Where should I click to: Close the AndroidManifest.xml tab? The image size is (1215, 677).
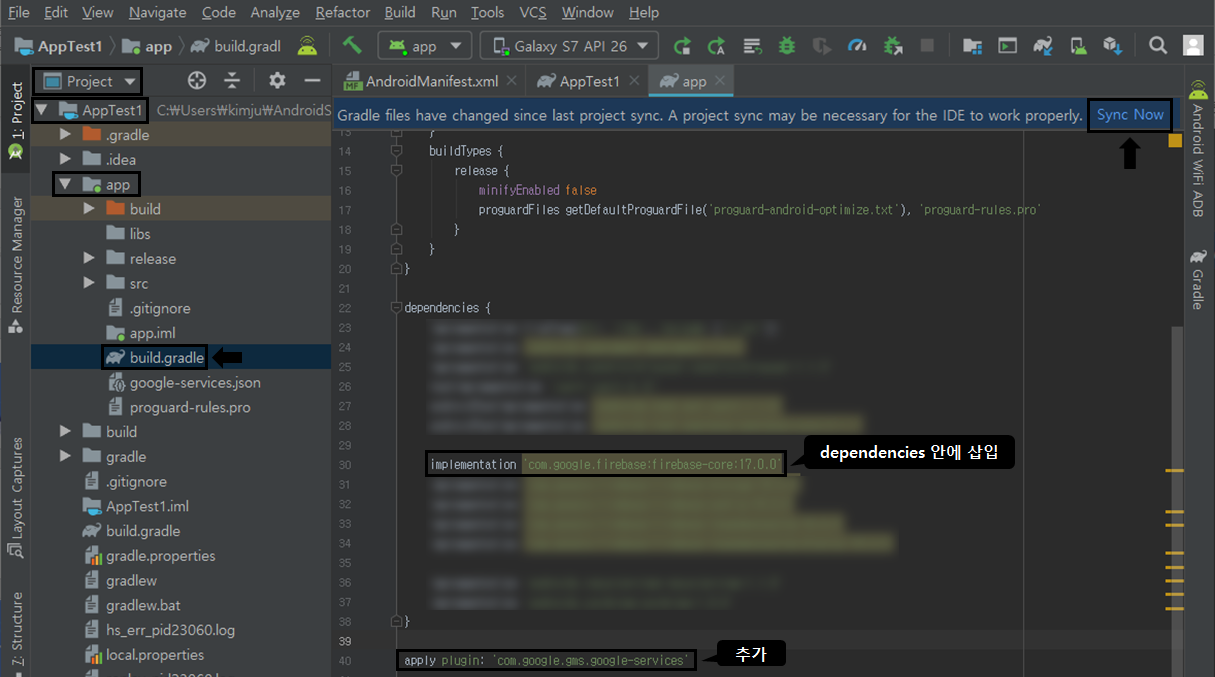512,81
